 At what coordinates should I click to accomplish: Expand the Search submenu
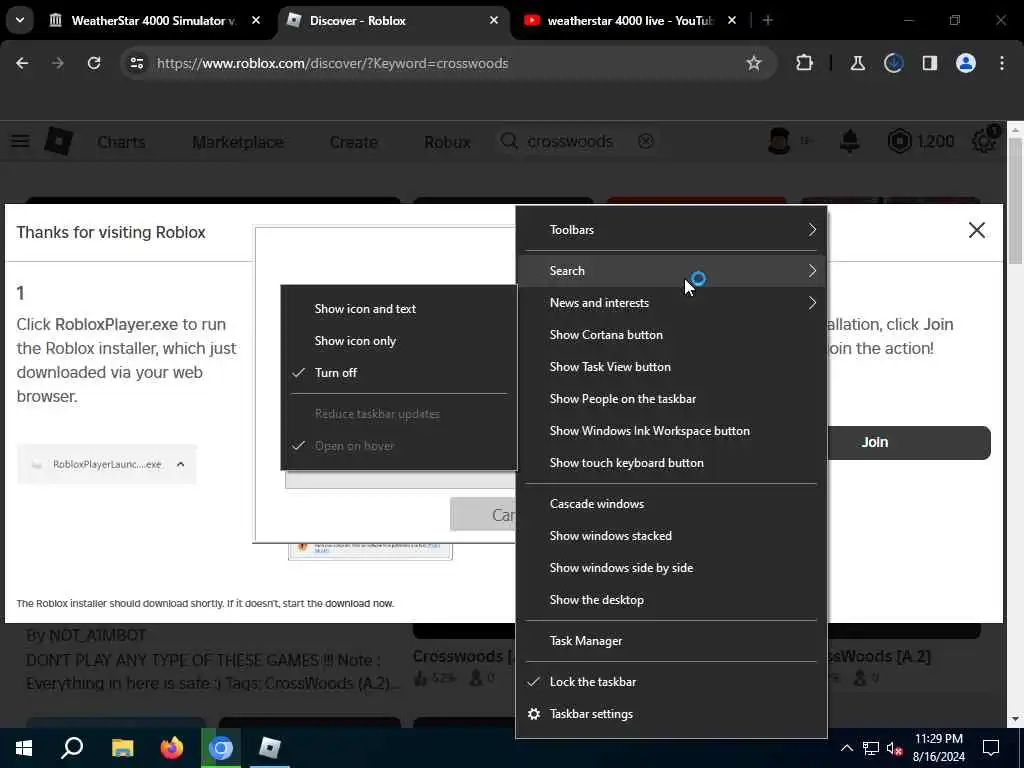671,270
